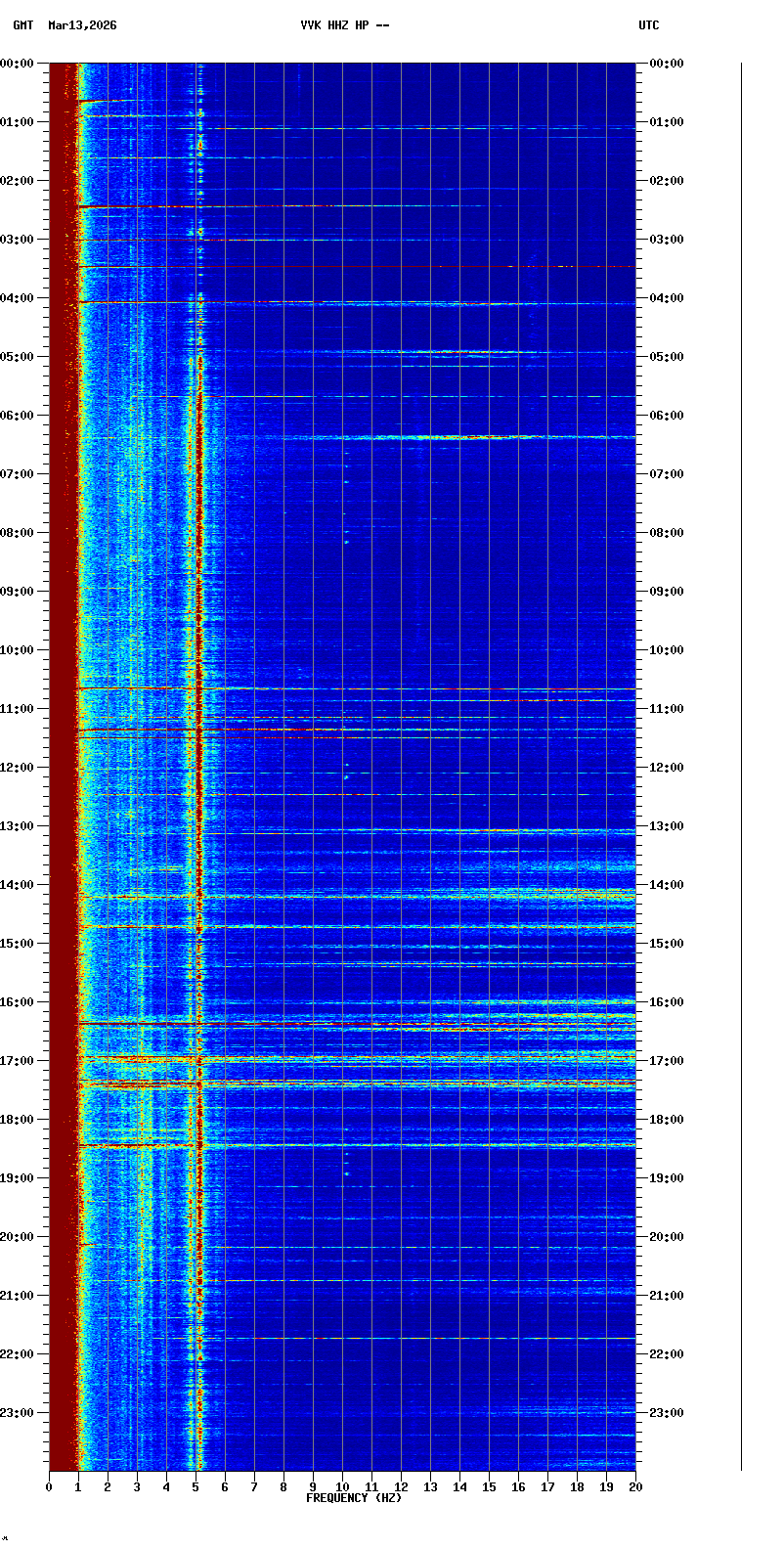Click the 00:00 label on left GMT axis
Viewport: 784px width, 1549px height.
[x=17, y=64]
